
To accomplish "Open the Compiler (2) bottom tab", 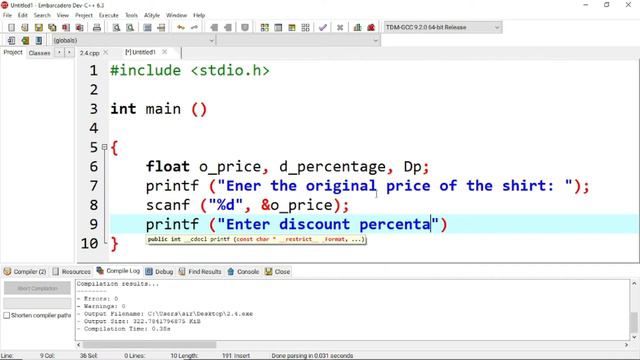I will coord(25,271).
